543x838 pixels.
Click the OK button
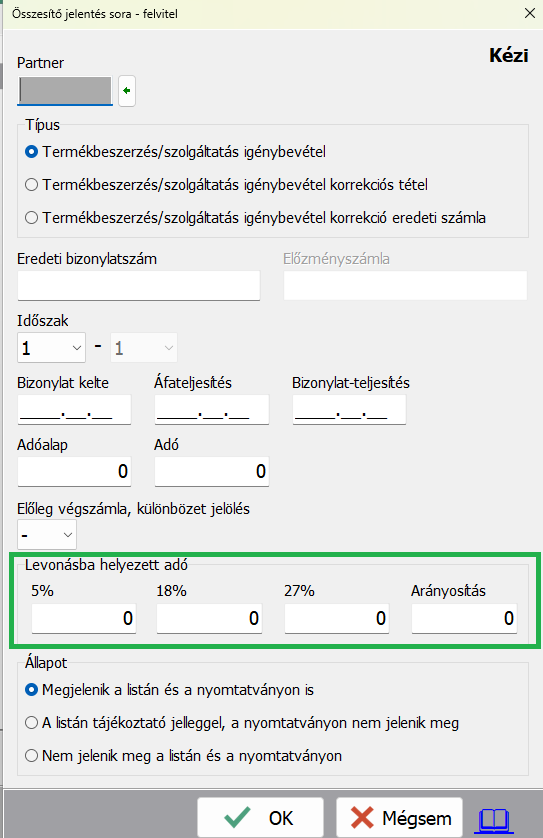tap(260, 818)
